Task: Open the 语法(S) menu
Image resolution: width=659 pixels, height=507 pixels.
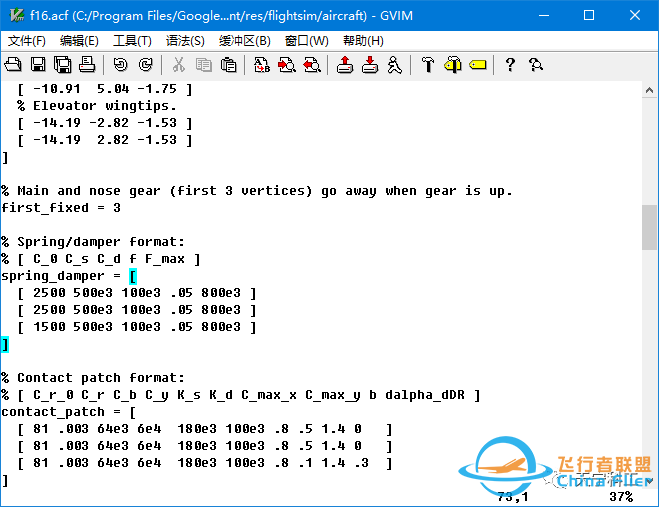Action: point(185,40)
